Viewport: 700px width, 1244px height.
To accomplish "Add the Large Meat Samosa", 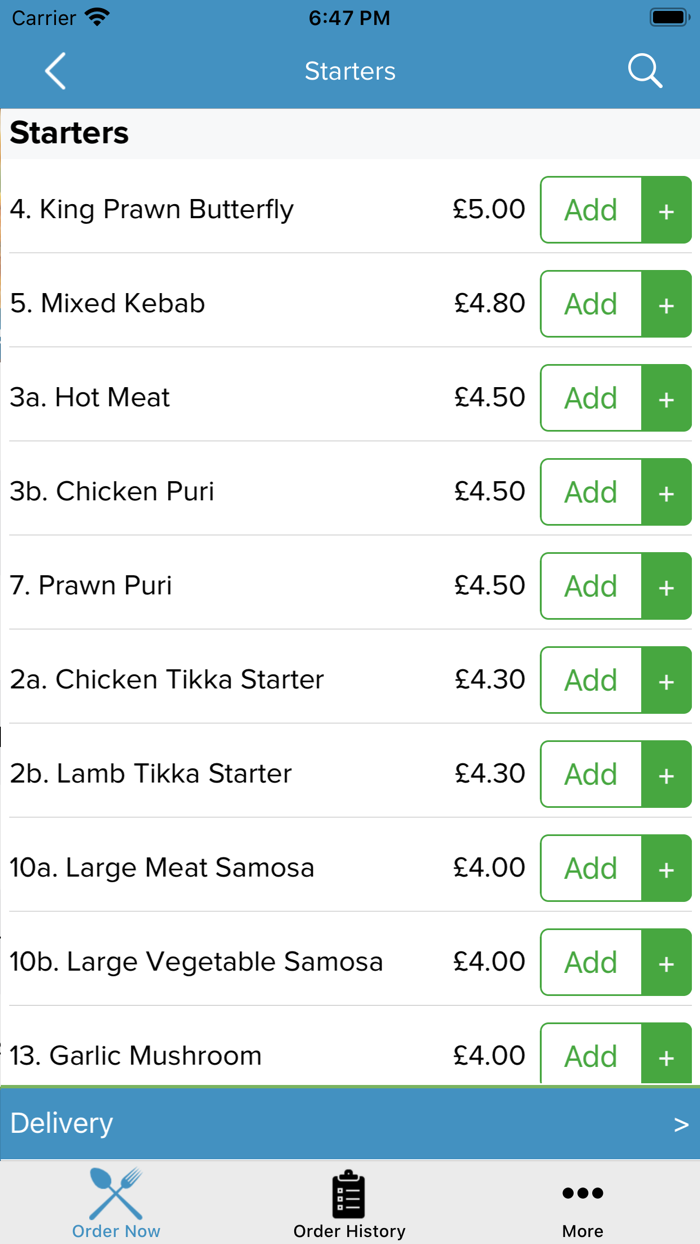I will (590, 868).
